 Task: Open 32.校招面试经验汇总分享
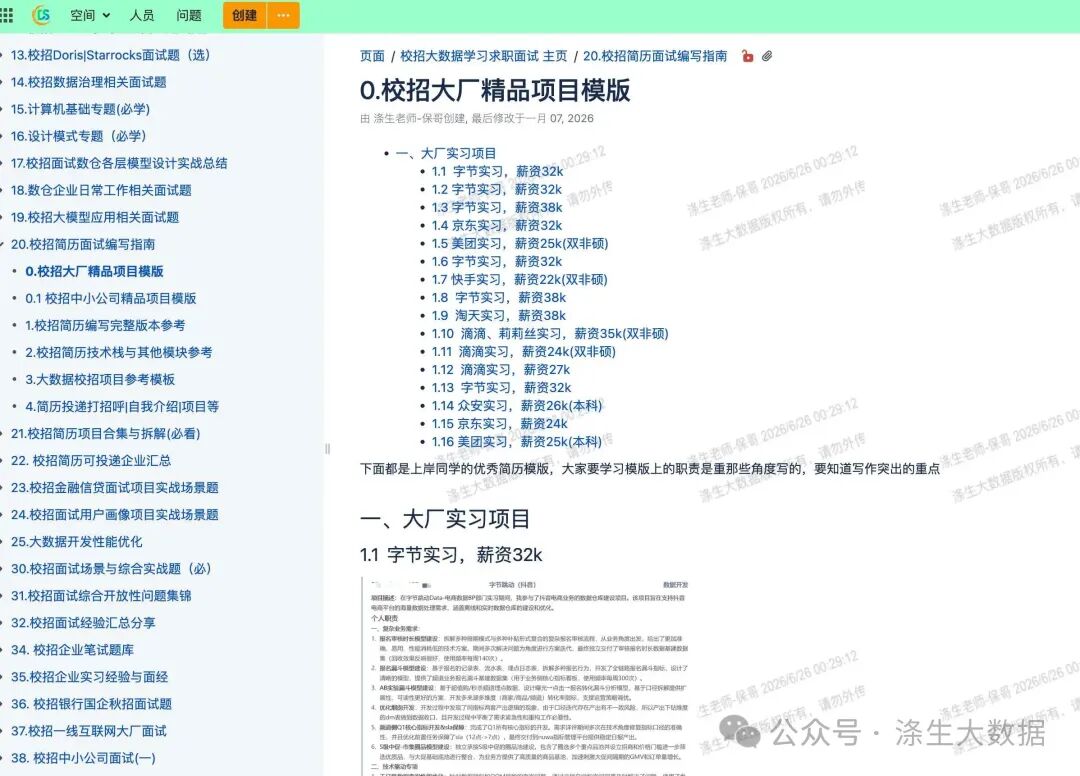click(x=83, y=622)
